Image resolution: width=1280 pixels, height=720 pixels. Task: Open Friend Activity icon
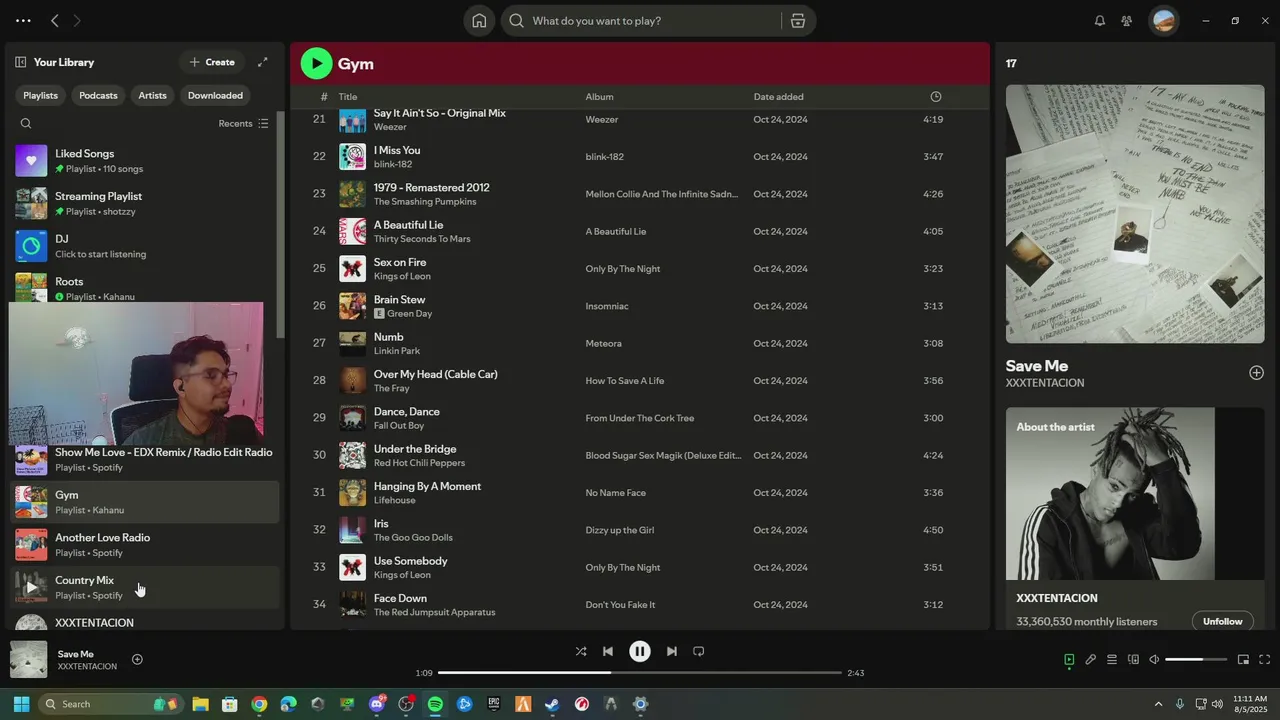pos(1127,21)
